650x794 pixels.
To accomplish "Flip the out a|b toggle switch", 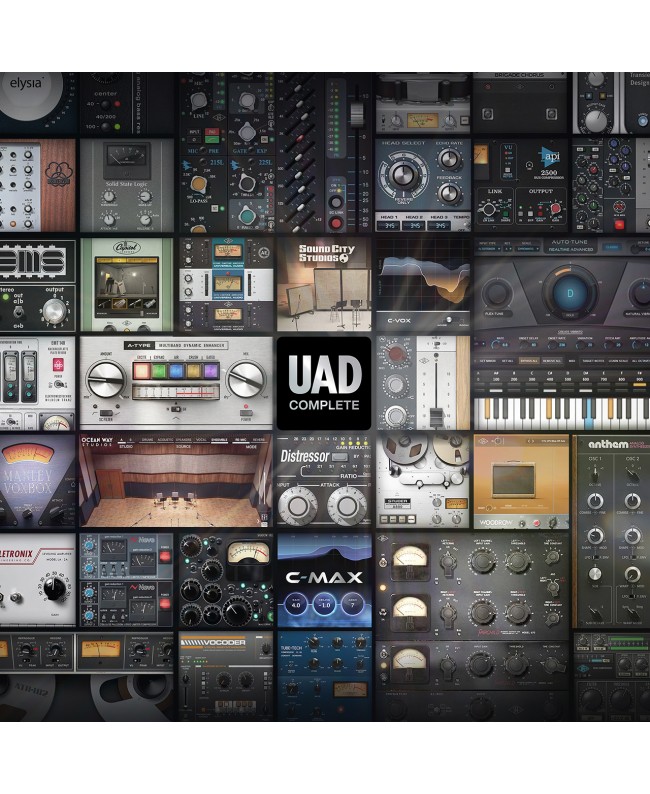I will coord(20,312).
